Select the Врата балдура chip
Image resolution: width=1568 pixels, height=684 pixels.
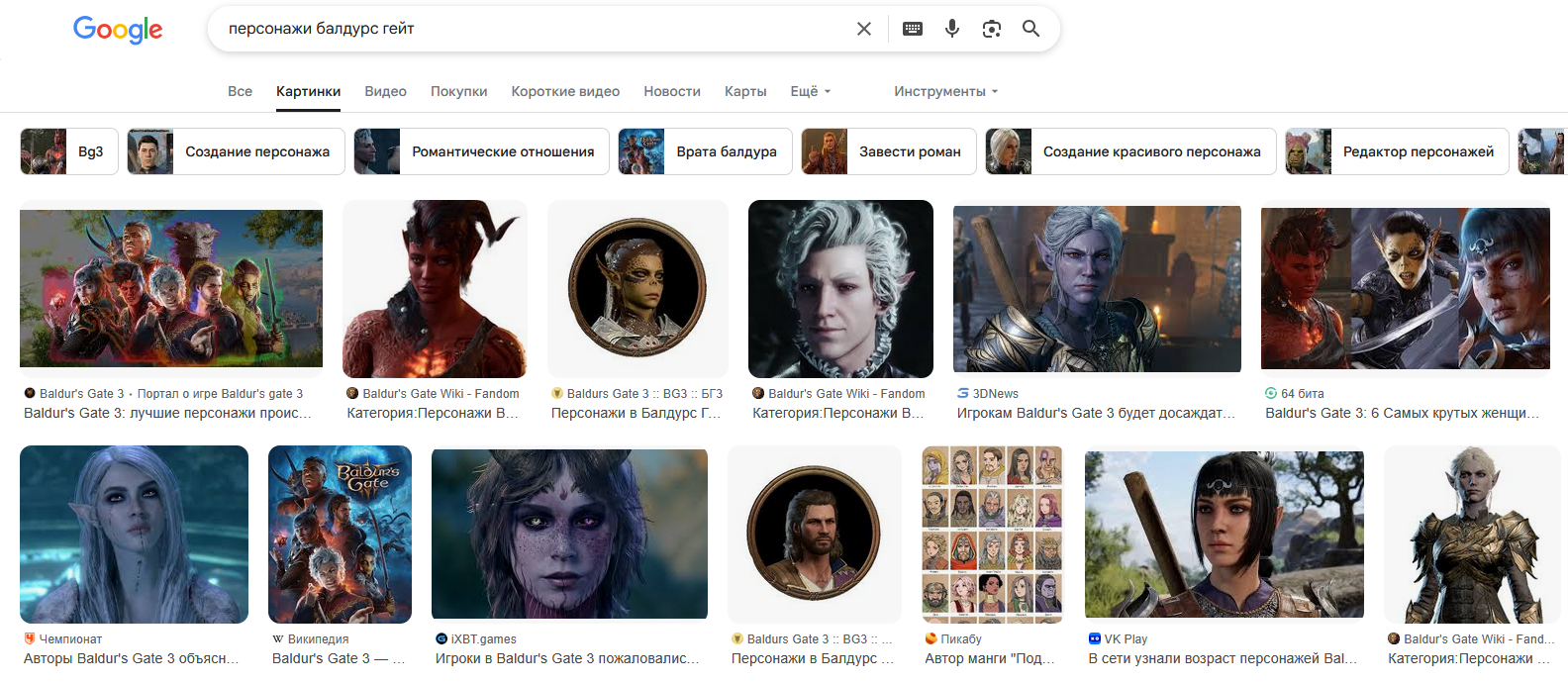(705, 151)
